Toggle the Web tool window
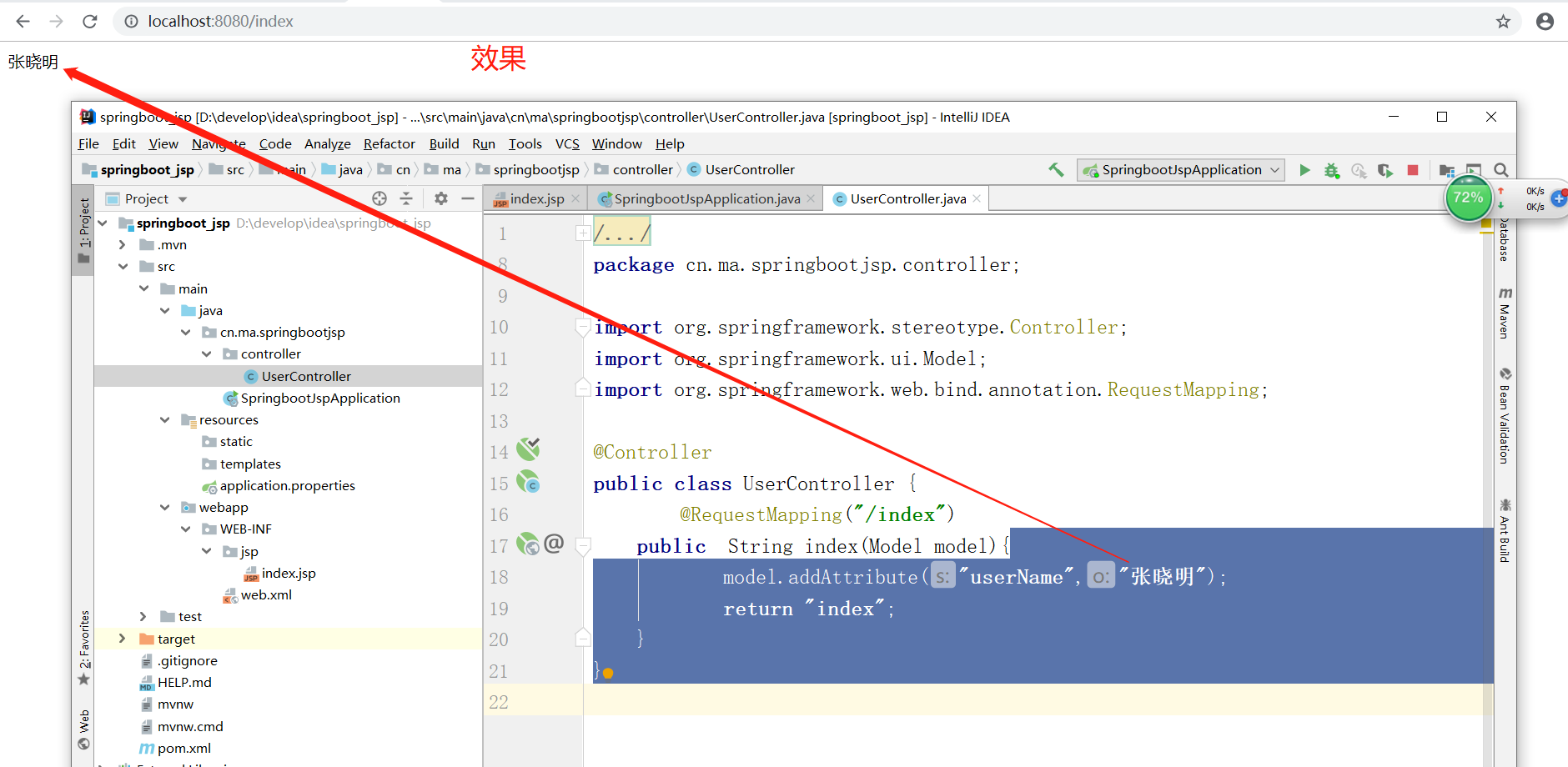Viewport: 1568px width, 767px height. point(83,730)
